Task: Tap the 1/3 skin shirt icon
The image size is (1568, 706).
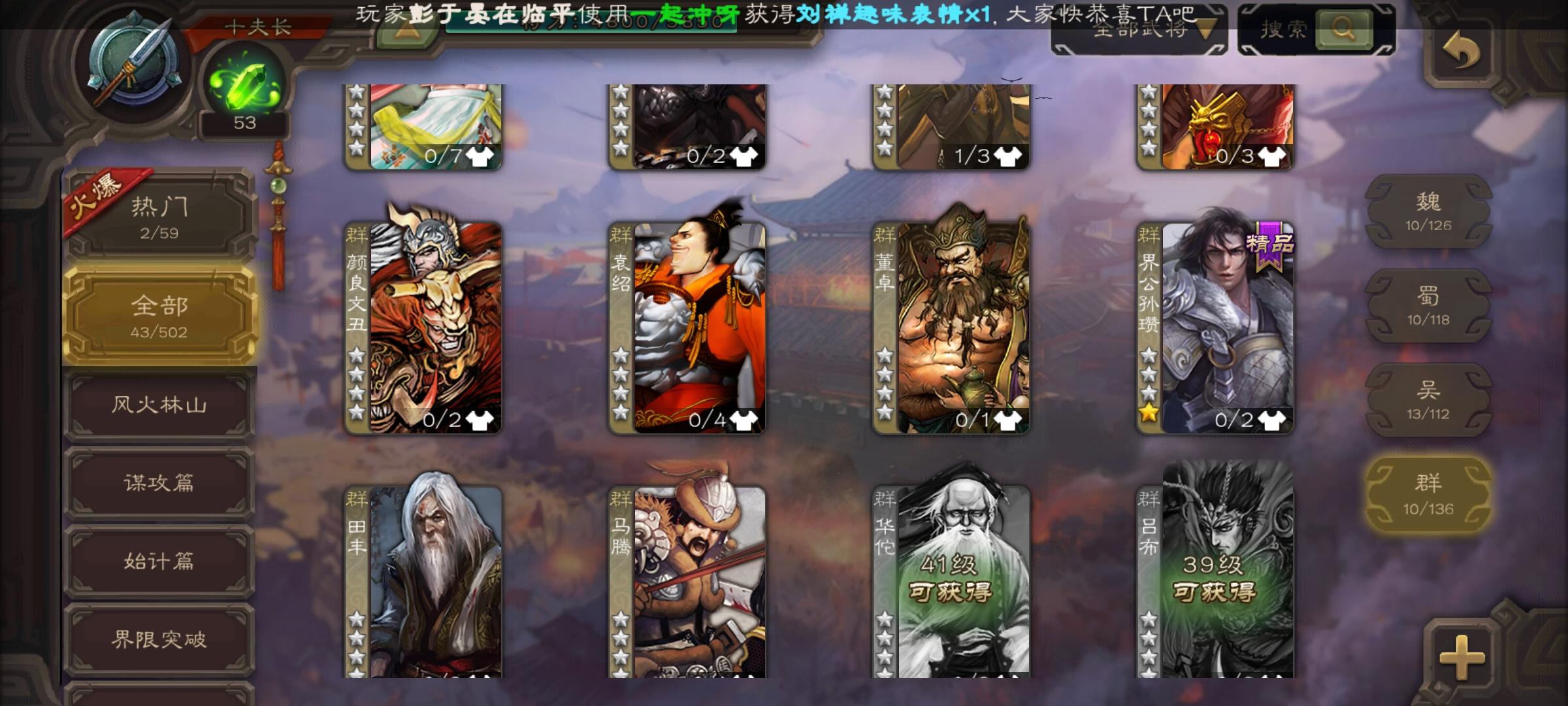Action: [x=1007, y=156]
